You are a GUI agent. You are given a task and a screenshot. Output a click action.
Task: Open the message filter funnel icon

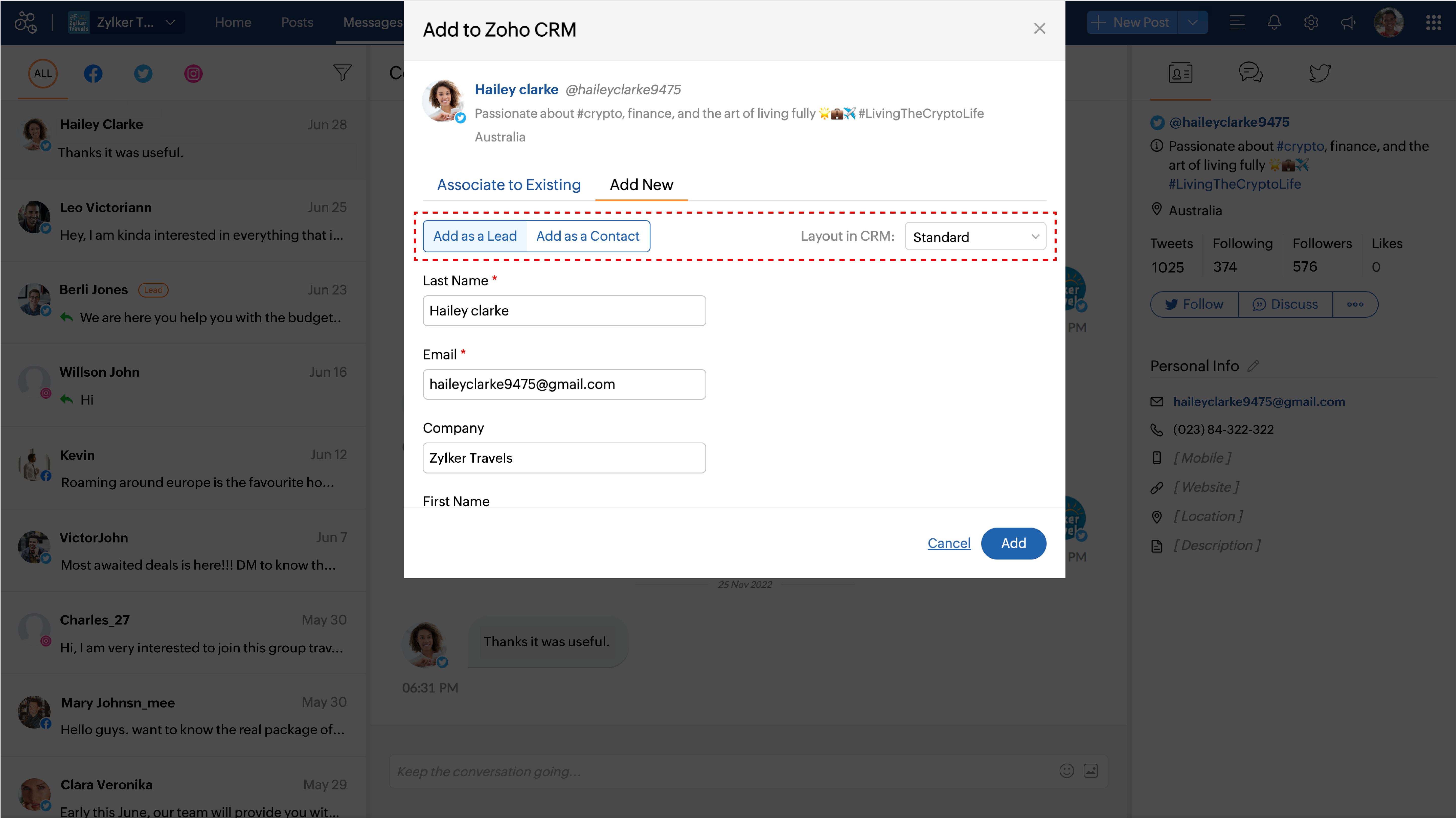coord(342,73)
